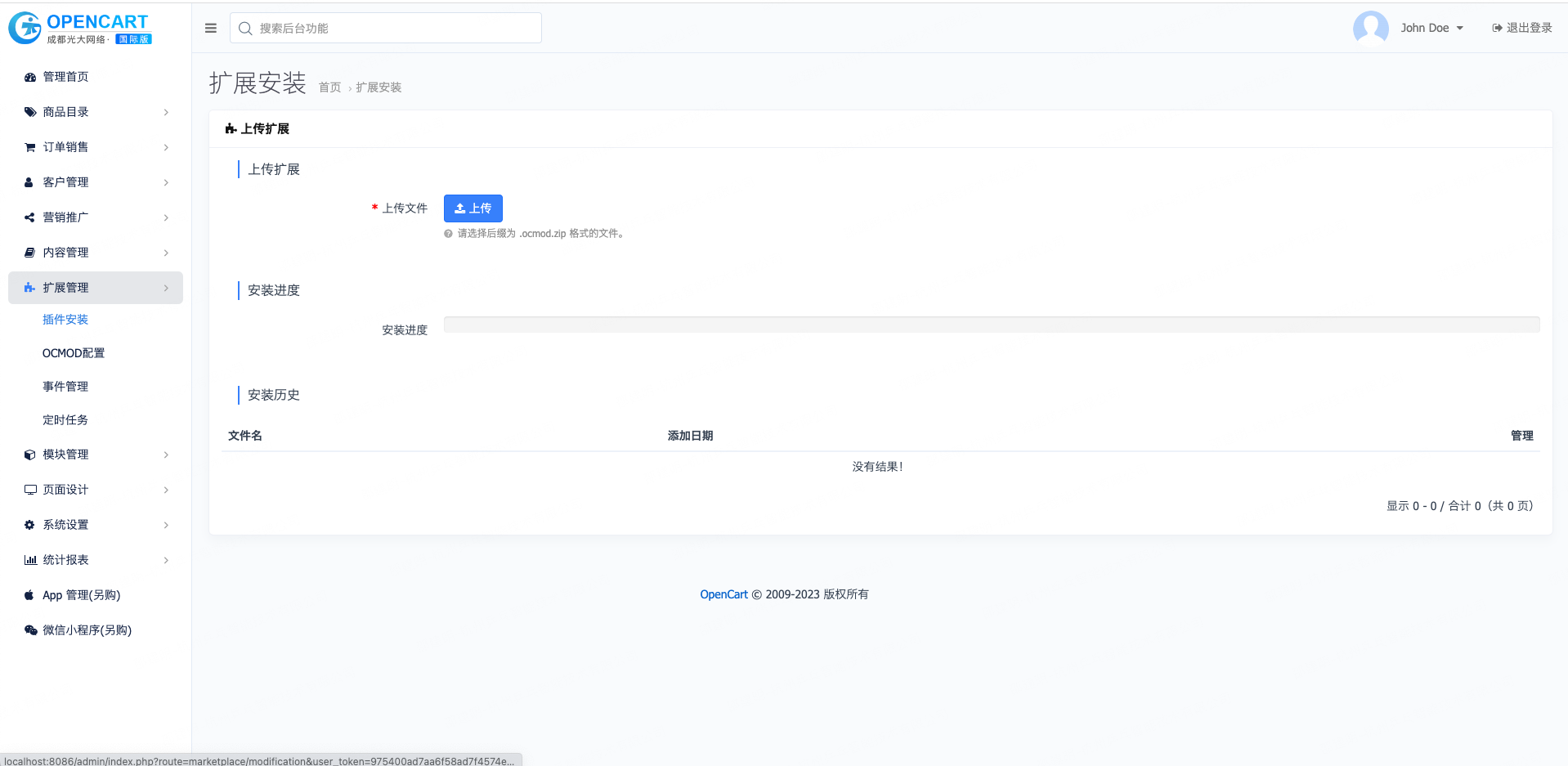Click the gear icon for 系统设置
The height and width of the screenshot is (766, 1568).
click(x=30, y=525)
